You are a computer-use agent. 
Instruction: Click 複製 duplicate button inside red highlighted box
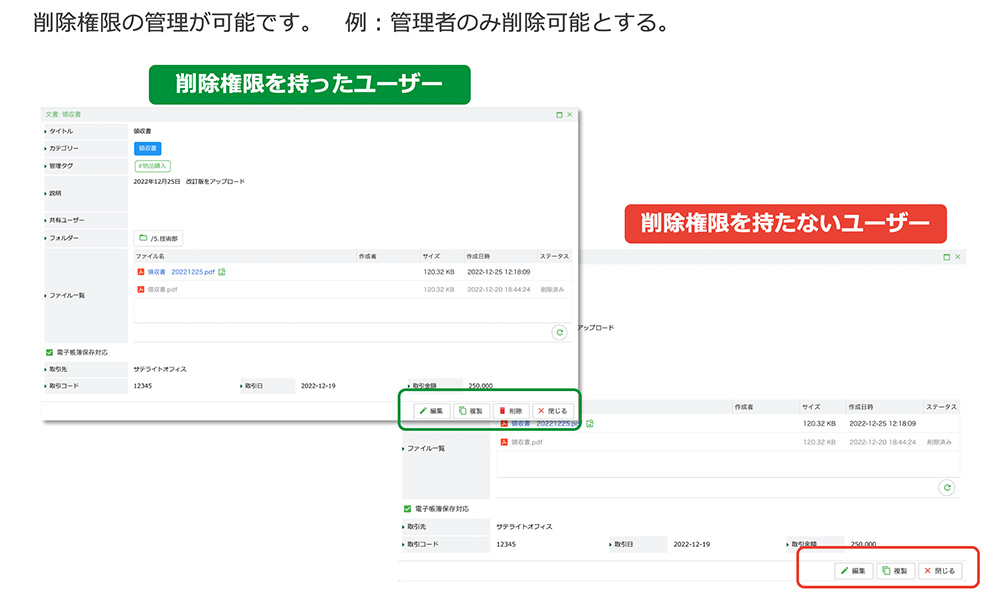(x=896, y=571)
